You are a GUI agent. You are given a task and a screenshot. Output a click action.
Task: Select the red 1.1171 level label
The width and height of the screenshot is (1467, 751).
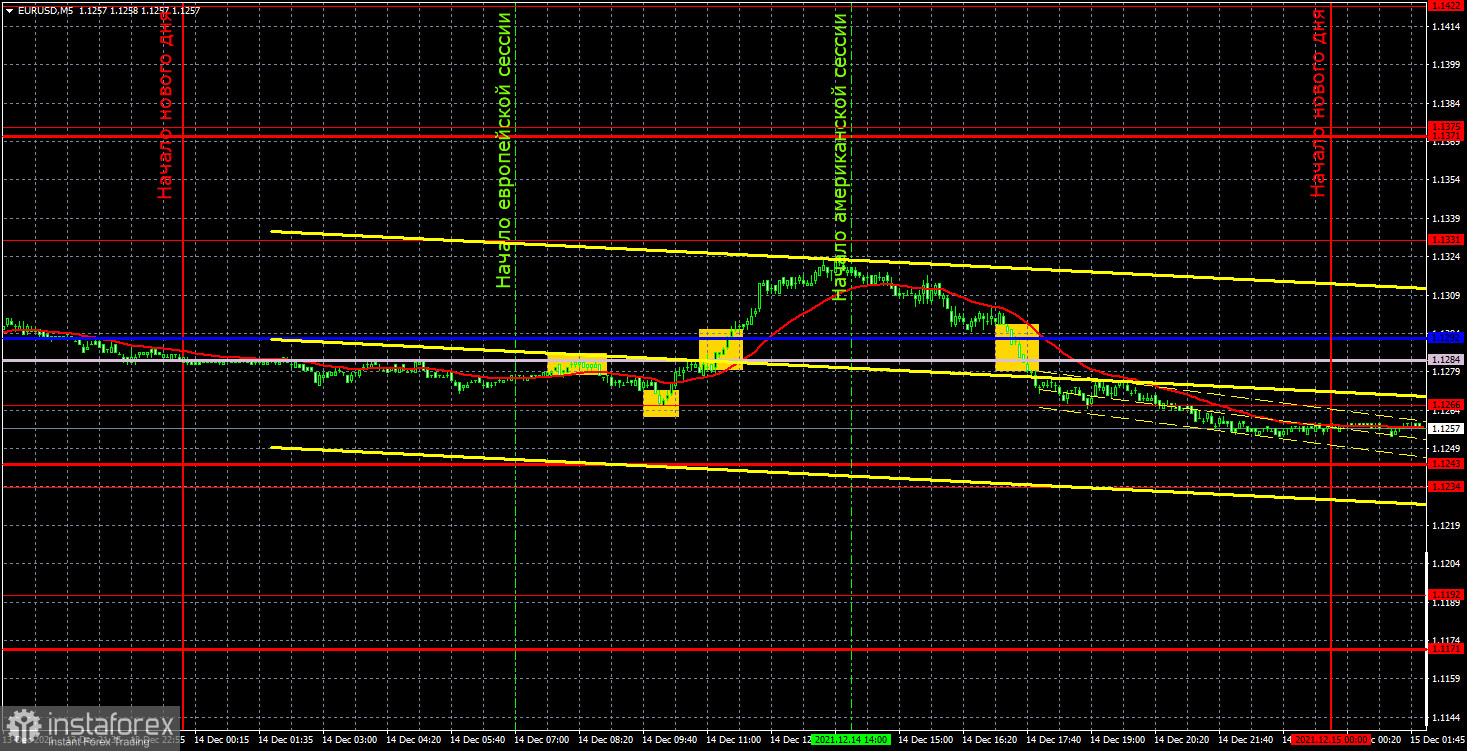(1445, 649)
